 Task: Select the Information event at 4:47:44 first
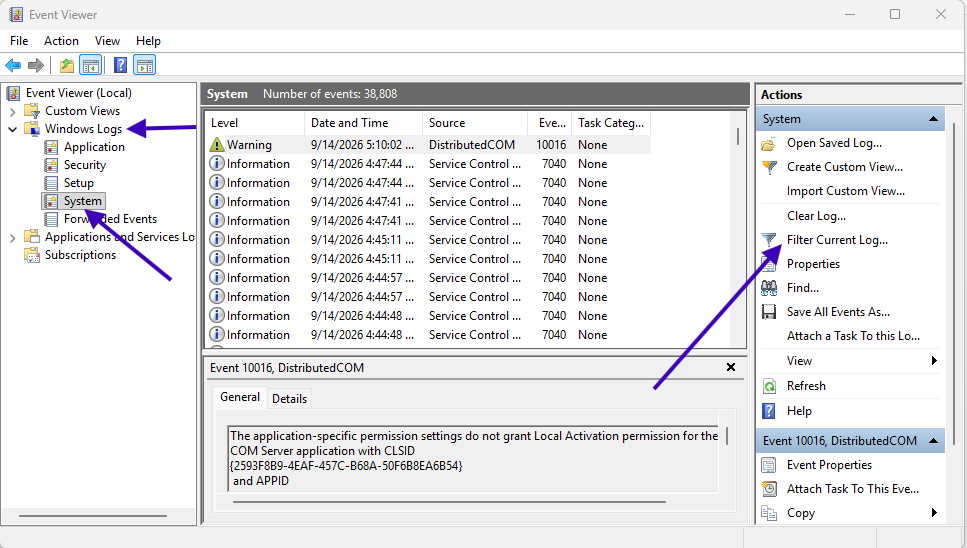point(428,163)
